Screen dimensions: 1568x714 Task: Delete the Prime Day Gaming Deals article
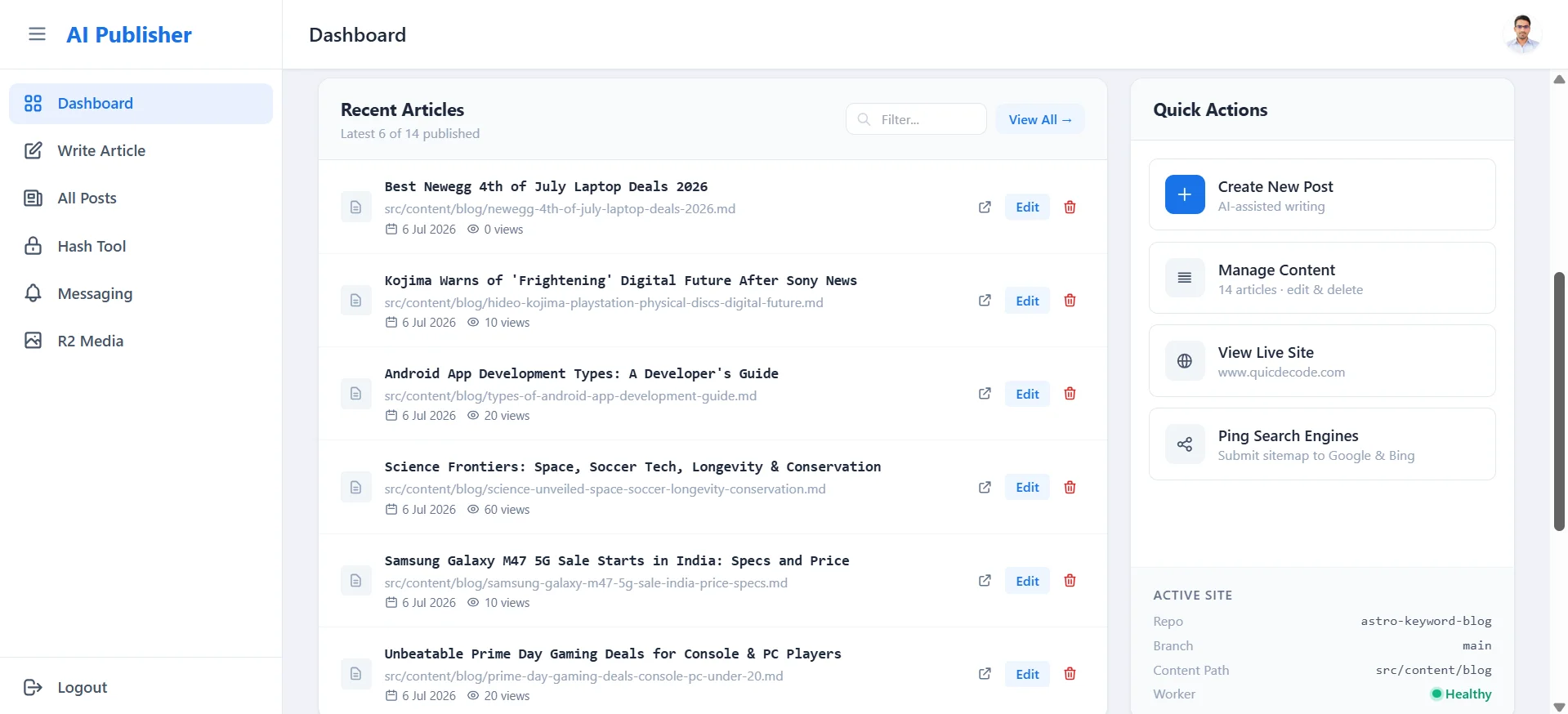pos(1070,674)
